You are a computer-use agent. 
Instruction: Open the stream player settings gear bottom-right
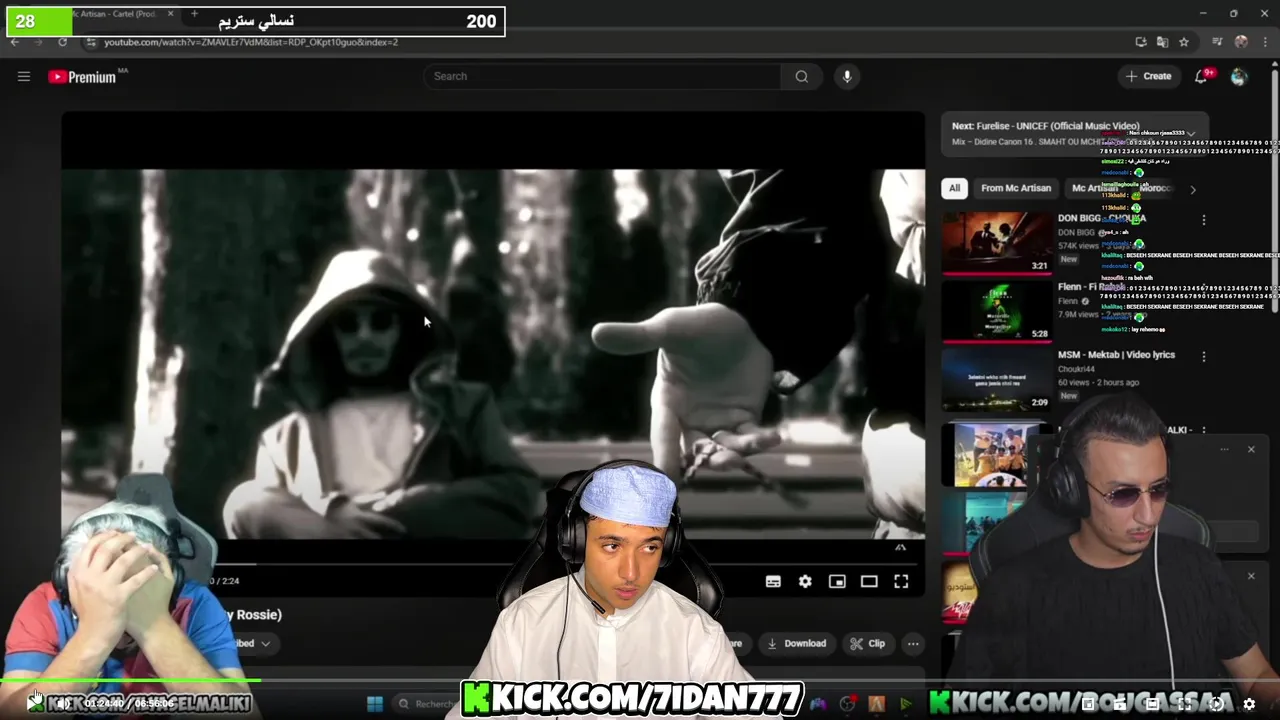tap(1249, 704)
